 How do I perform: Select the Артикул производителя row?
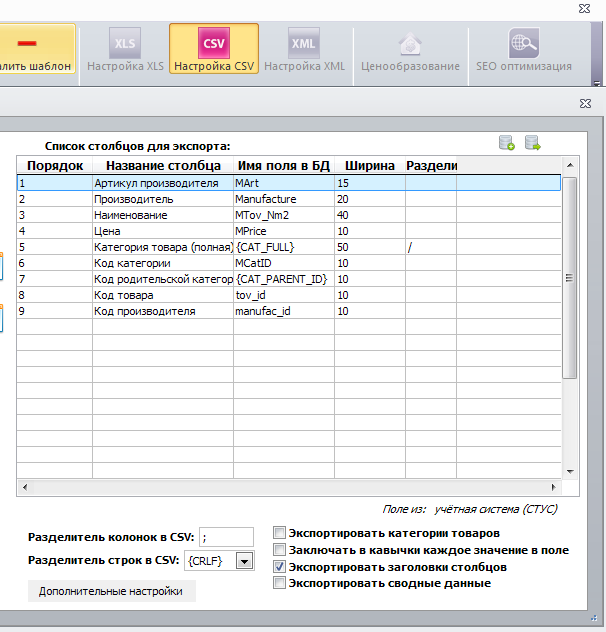pos(289,183)
